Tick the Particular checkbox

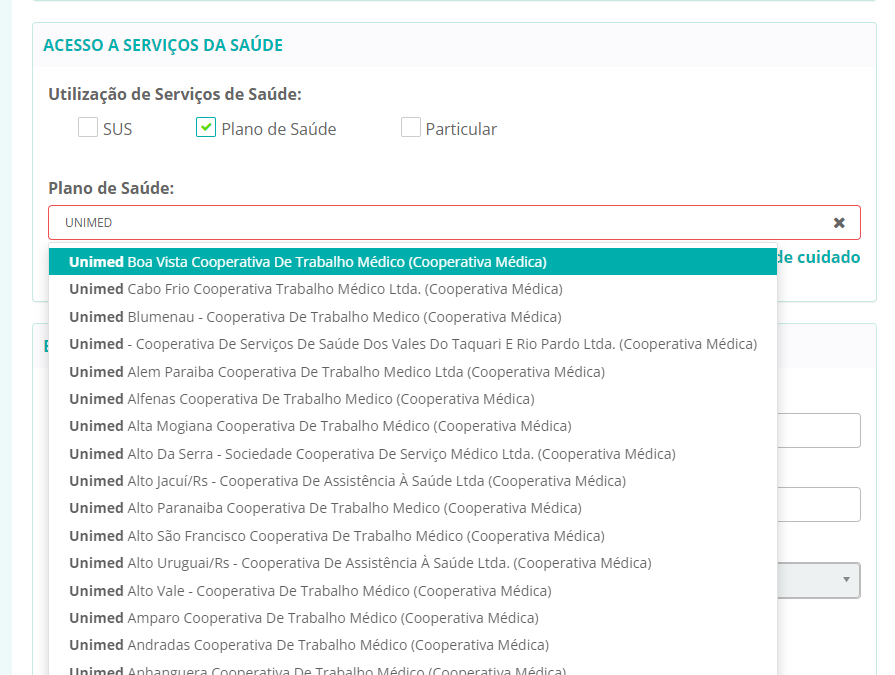point(410,128)
